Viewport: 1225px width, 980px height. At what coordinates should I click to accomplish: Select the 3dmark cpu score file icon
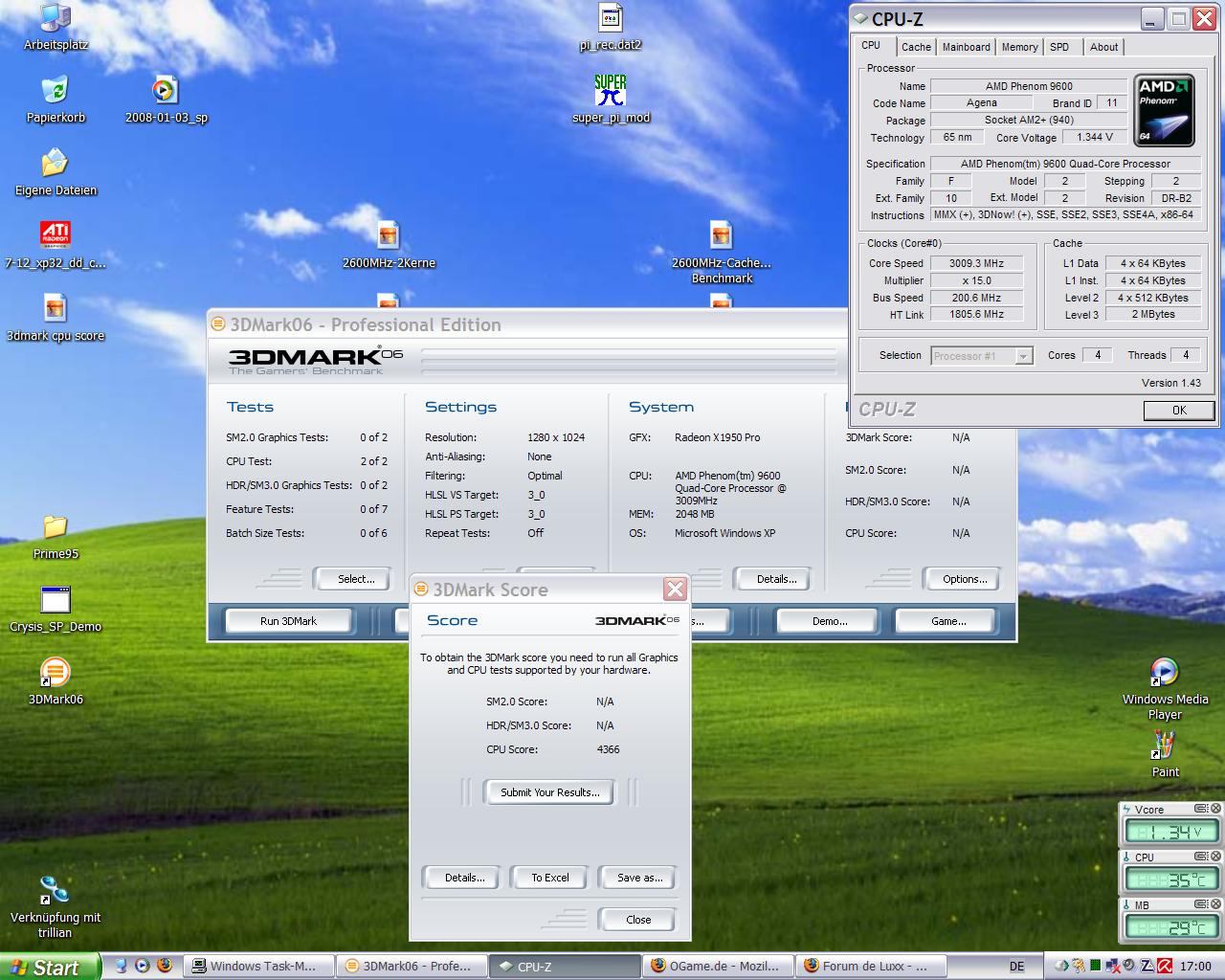click(56, 318)
